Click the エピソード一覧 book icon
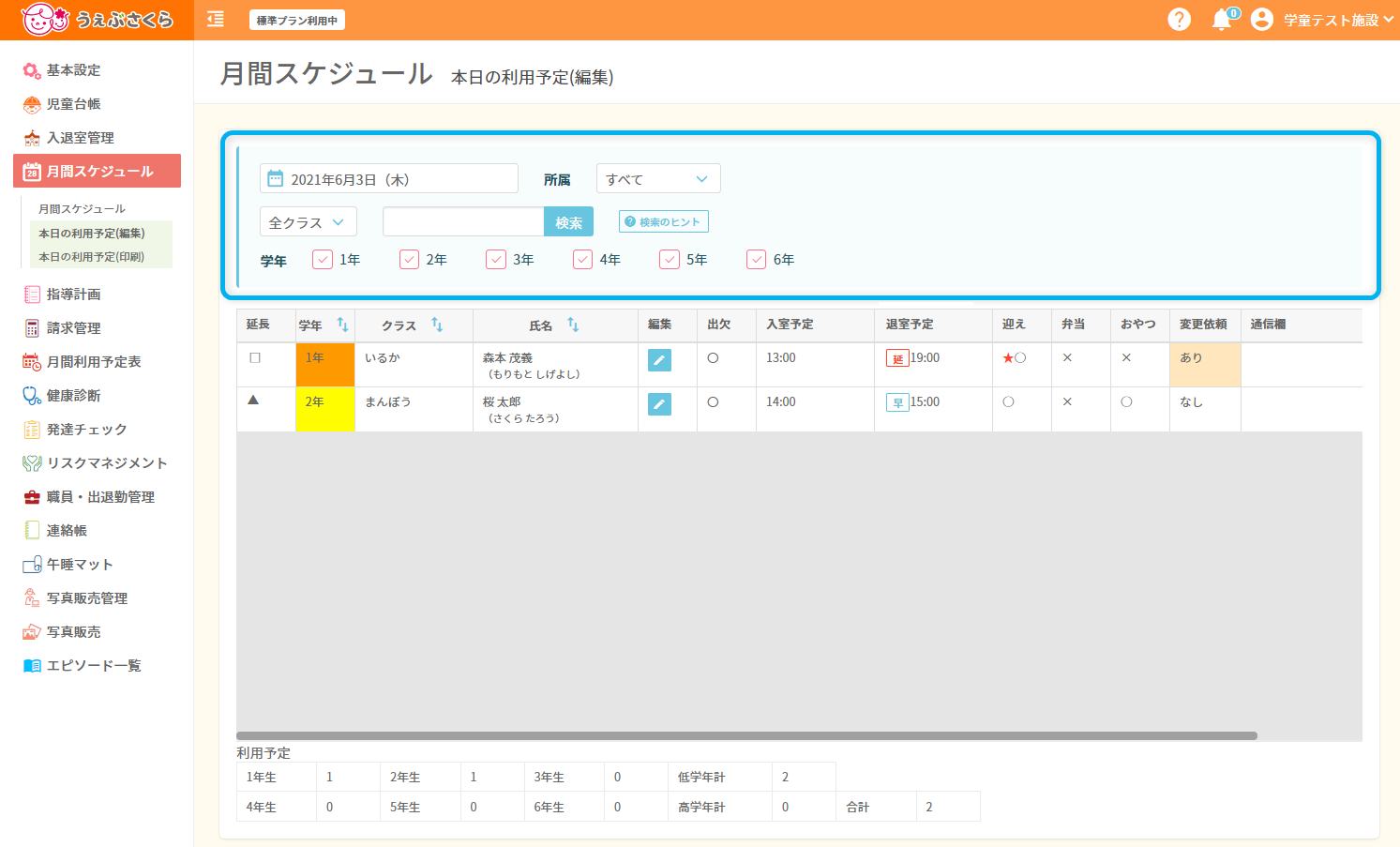The height and width of the screenshot is (847, 1400). [x=32, y=666]
